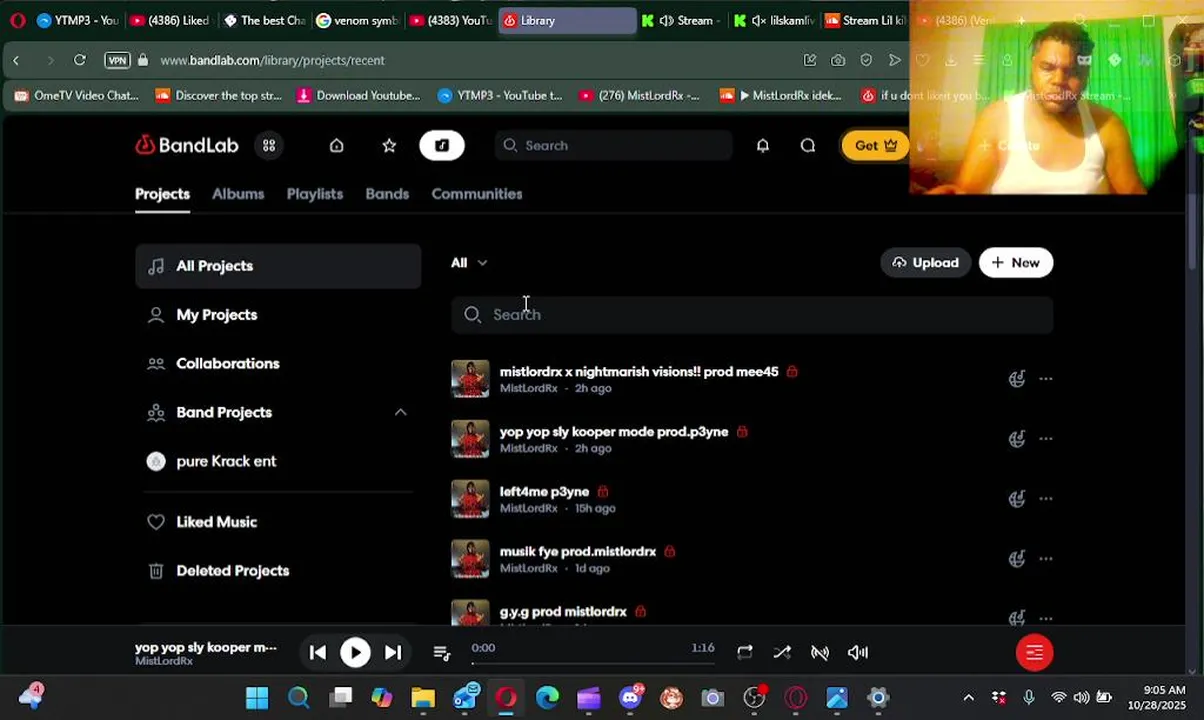The width and height of the screenshot is (1204, 720).
Task: Open Microsoft Edge from taskbar
Action: tap(547, 698)
